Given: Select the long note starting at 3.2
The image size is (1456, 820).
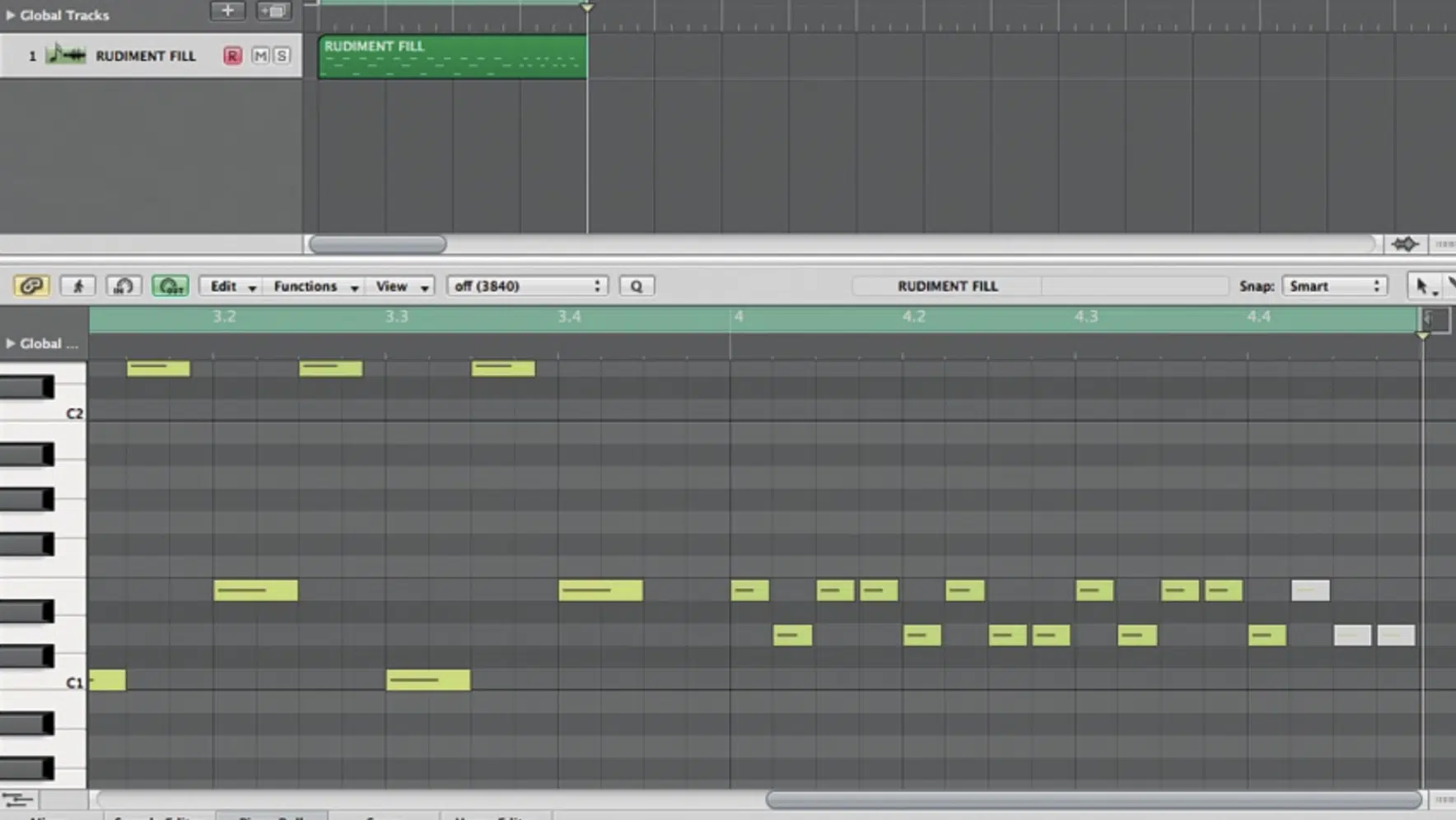Looking at the screenshot, I should click(256, 590).
